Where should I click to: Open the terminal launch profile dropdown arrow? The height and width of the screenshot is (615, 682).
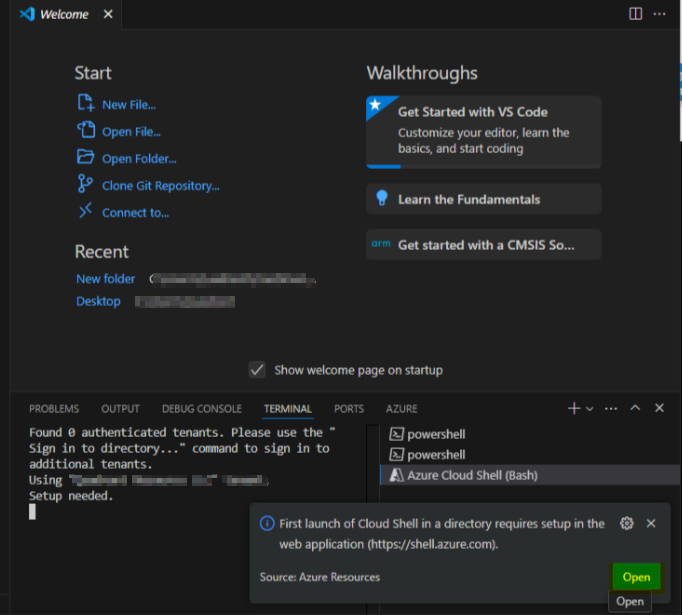[x=589, y=408]
